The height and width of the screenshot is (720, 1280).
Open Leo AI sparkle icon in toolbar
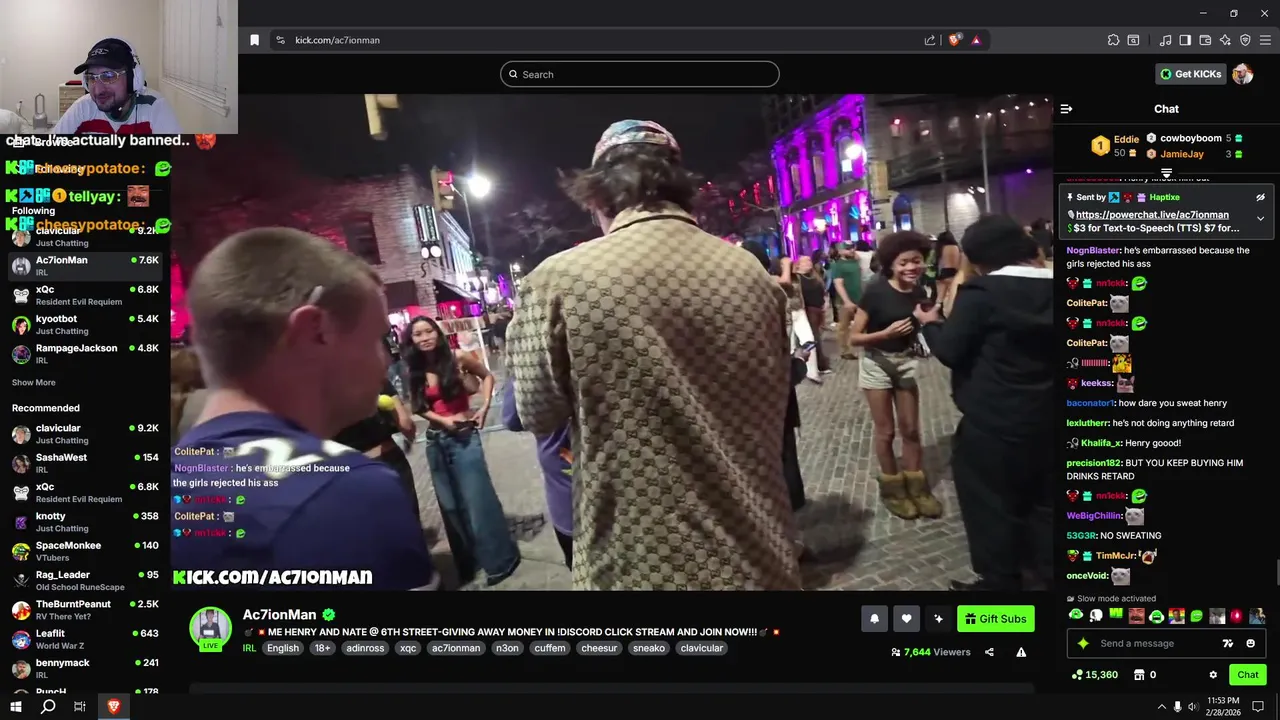pyautogui.click(x=1225, y=40)
